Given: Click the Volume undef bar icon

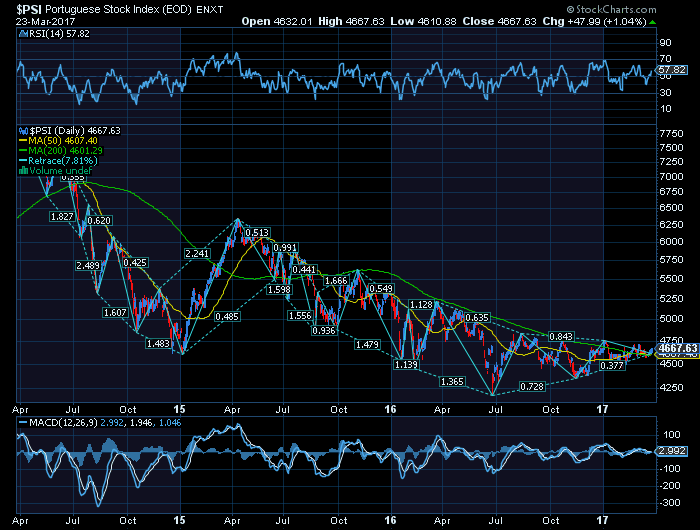Looking at the screenshot, I should [x=24, y=170].
